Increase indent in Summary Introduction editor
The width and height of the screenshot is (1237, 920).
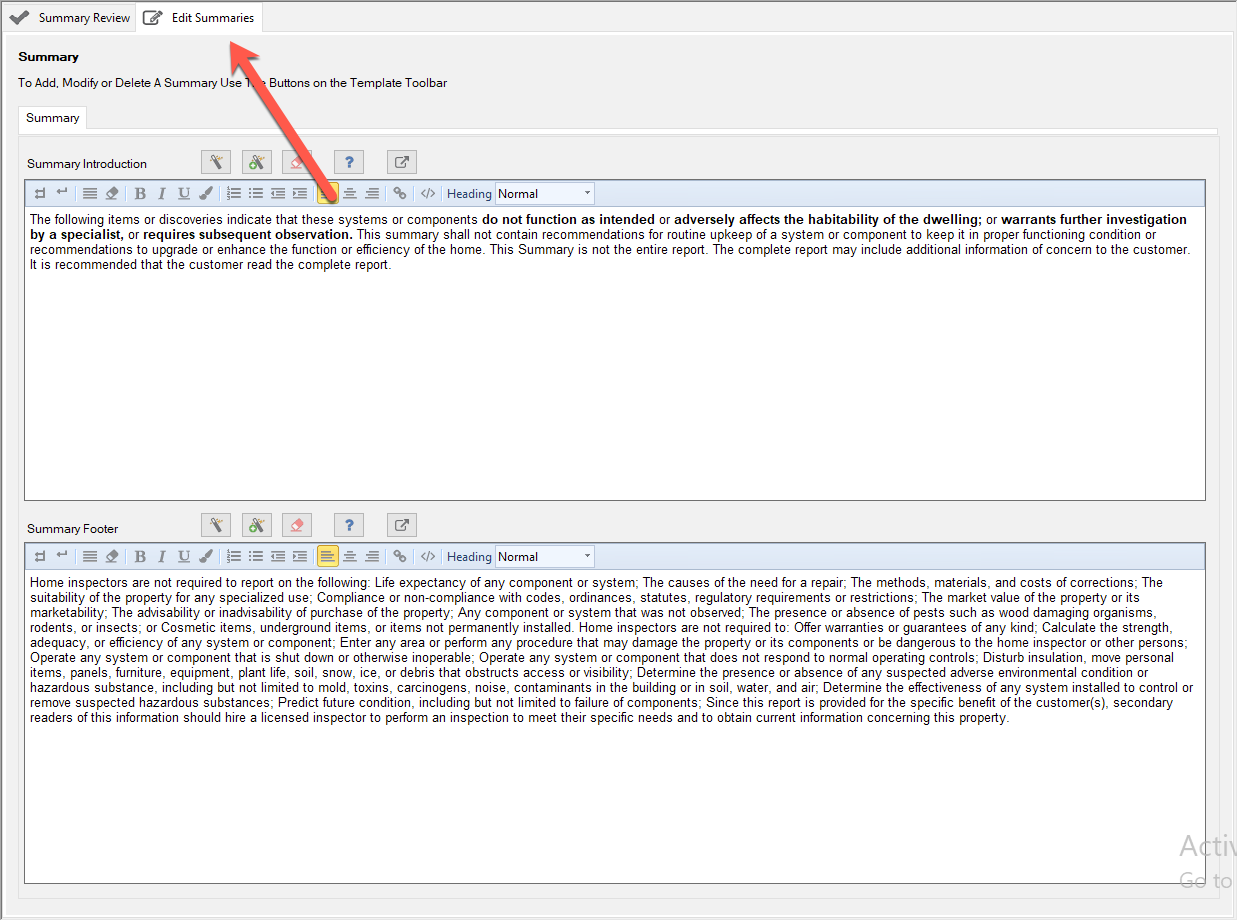point(299,194)
